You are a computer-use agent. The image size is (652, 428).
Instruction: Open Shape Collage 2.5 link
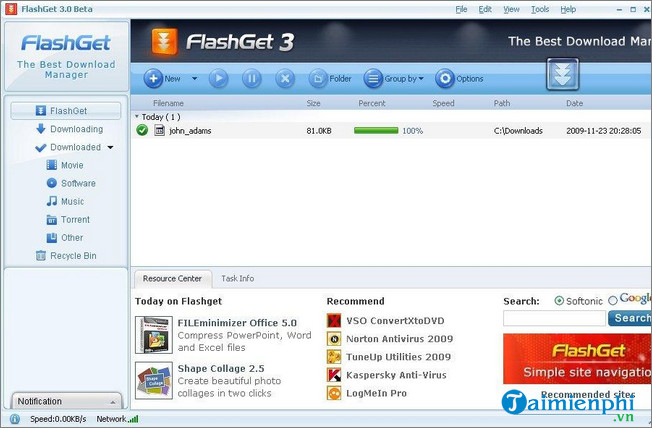coord(221,369)
